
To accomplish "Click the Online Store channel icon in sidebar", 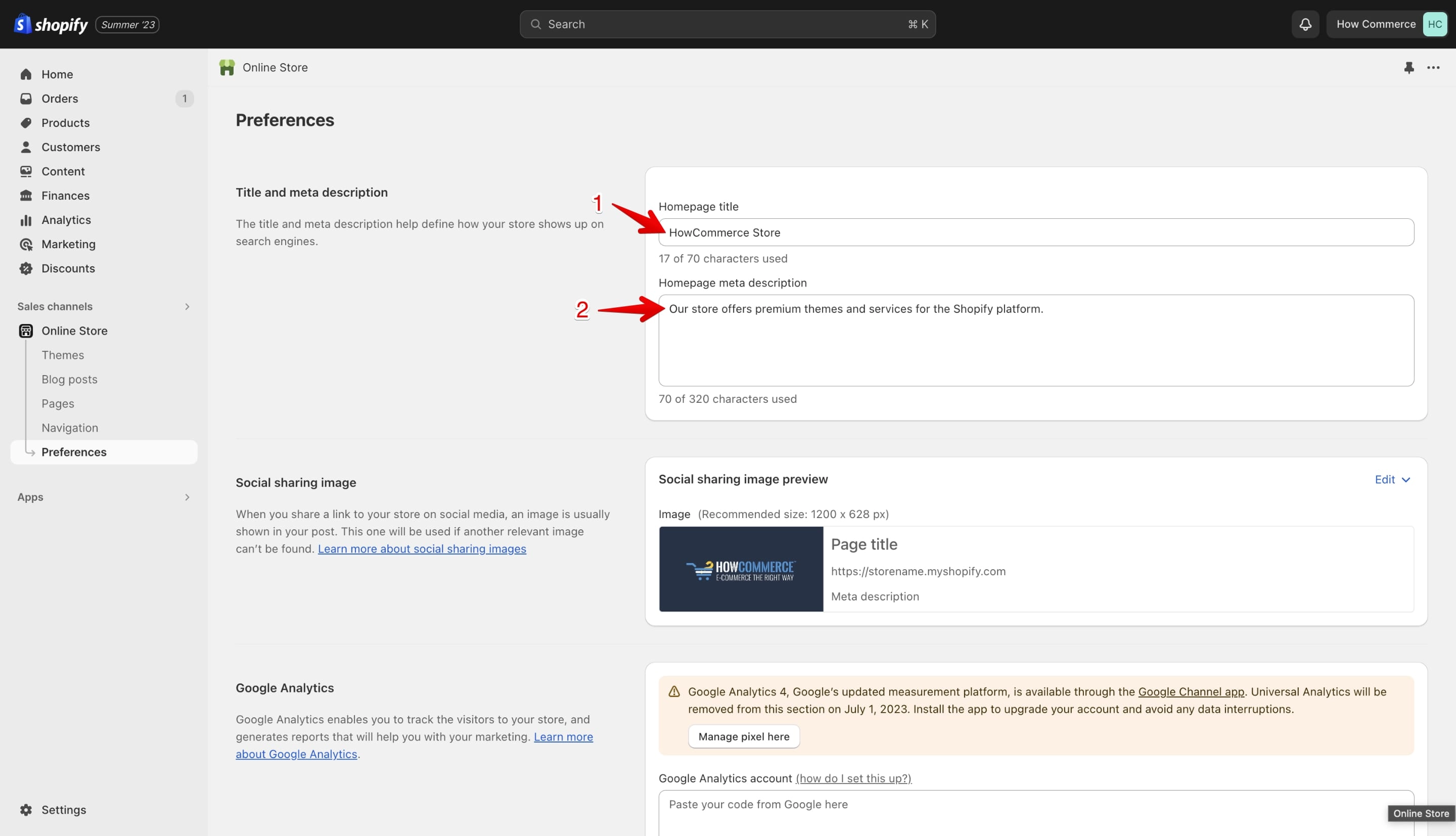I will (26, 331).
